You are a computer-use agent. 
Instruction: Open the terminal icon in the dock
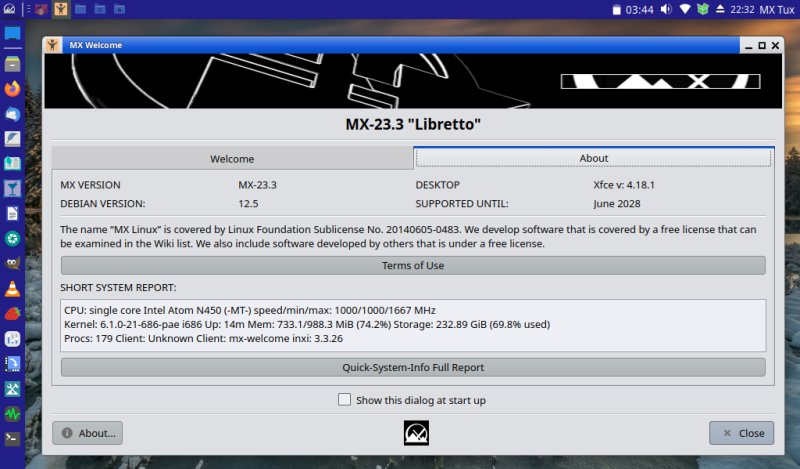[12, 438]
